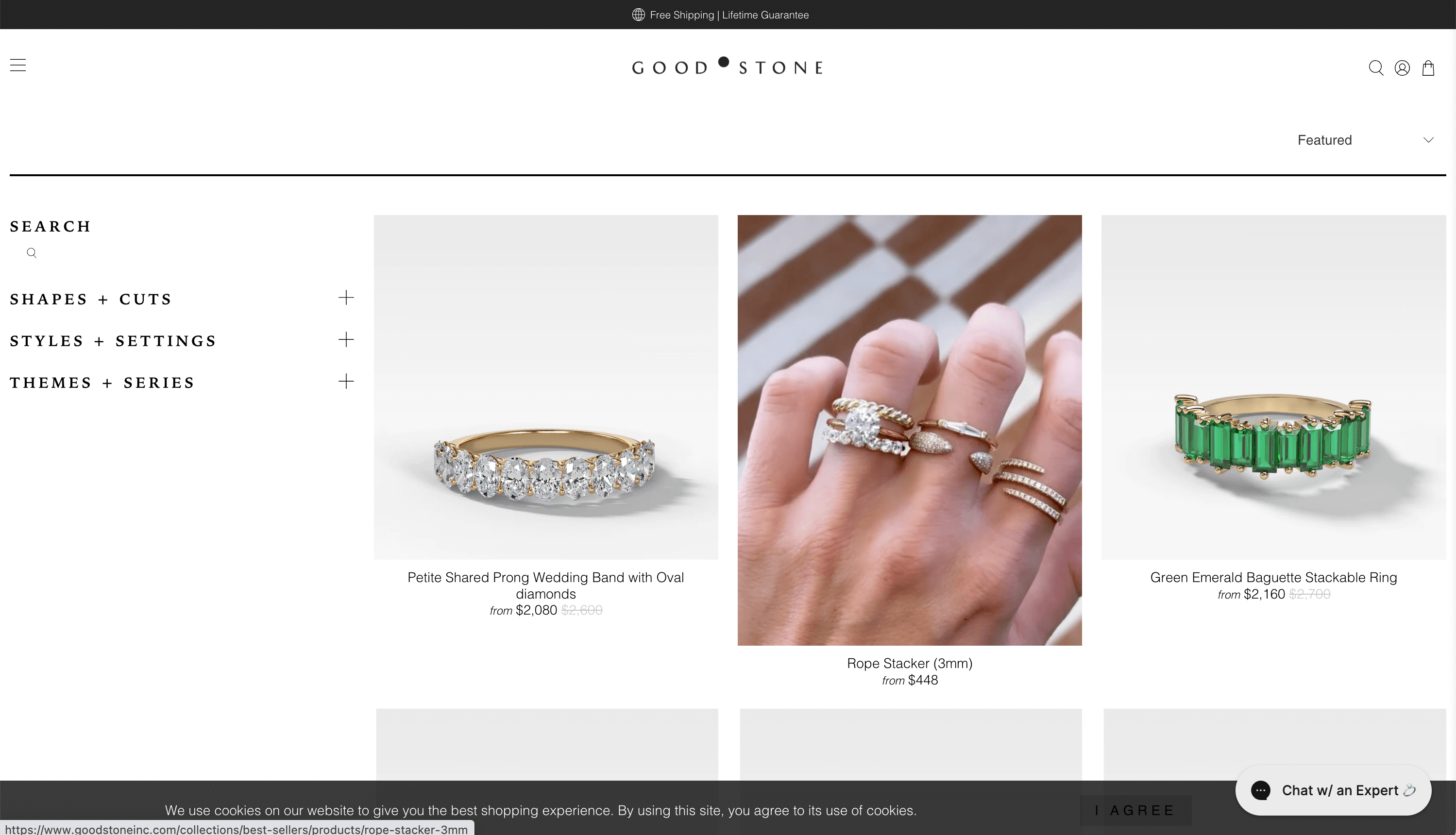Open the Featured sort dropdown
Screen dimensions: 1456x835
pos(1365,140)
